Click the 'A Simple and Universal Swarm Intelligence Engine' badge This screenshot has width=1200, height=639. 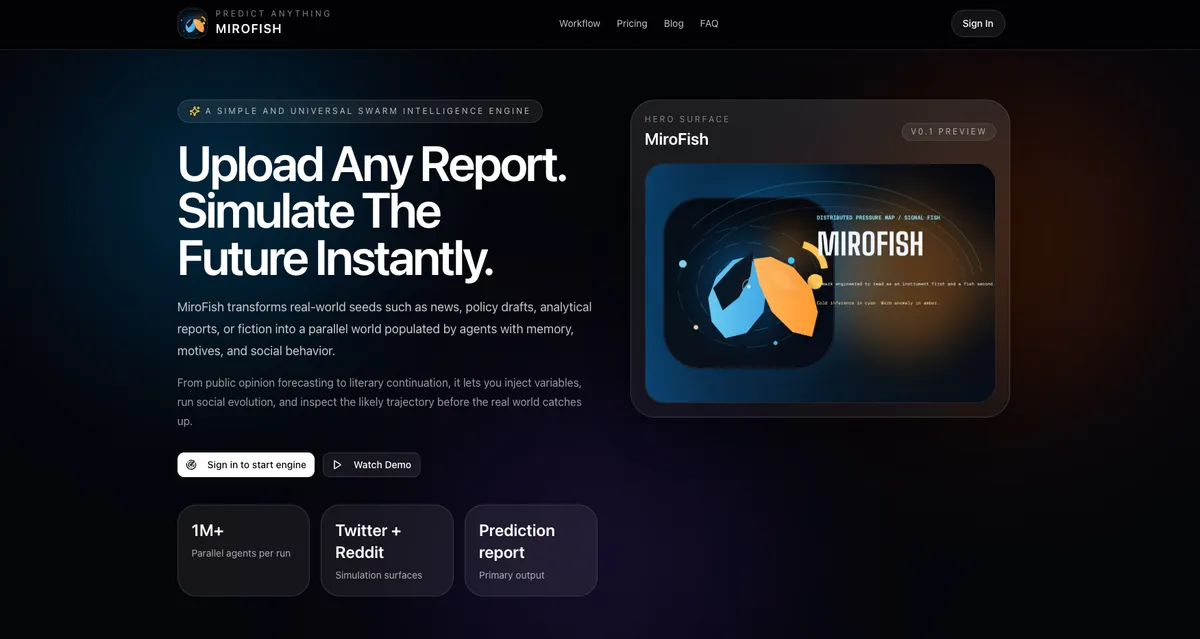pyautogui.click(x=360, y=111)
